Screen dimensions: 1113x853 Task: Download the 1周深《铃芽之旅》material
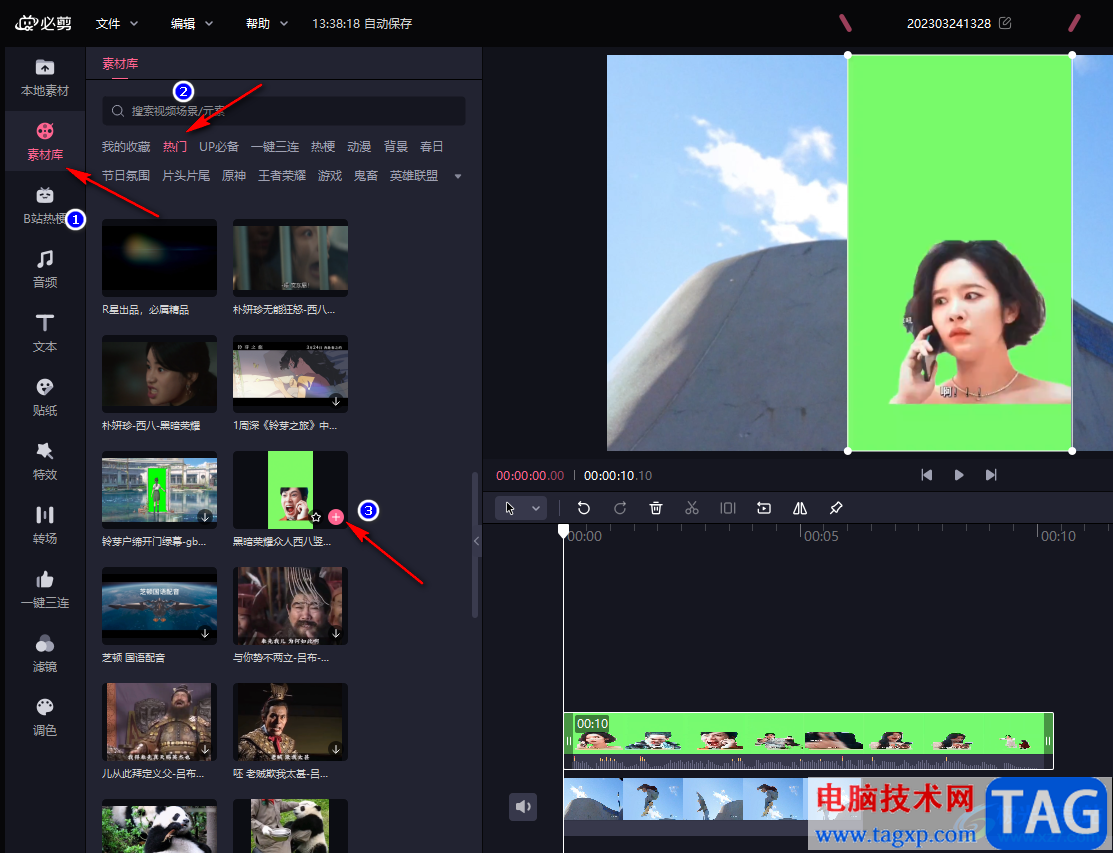336,401
